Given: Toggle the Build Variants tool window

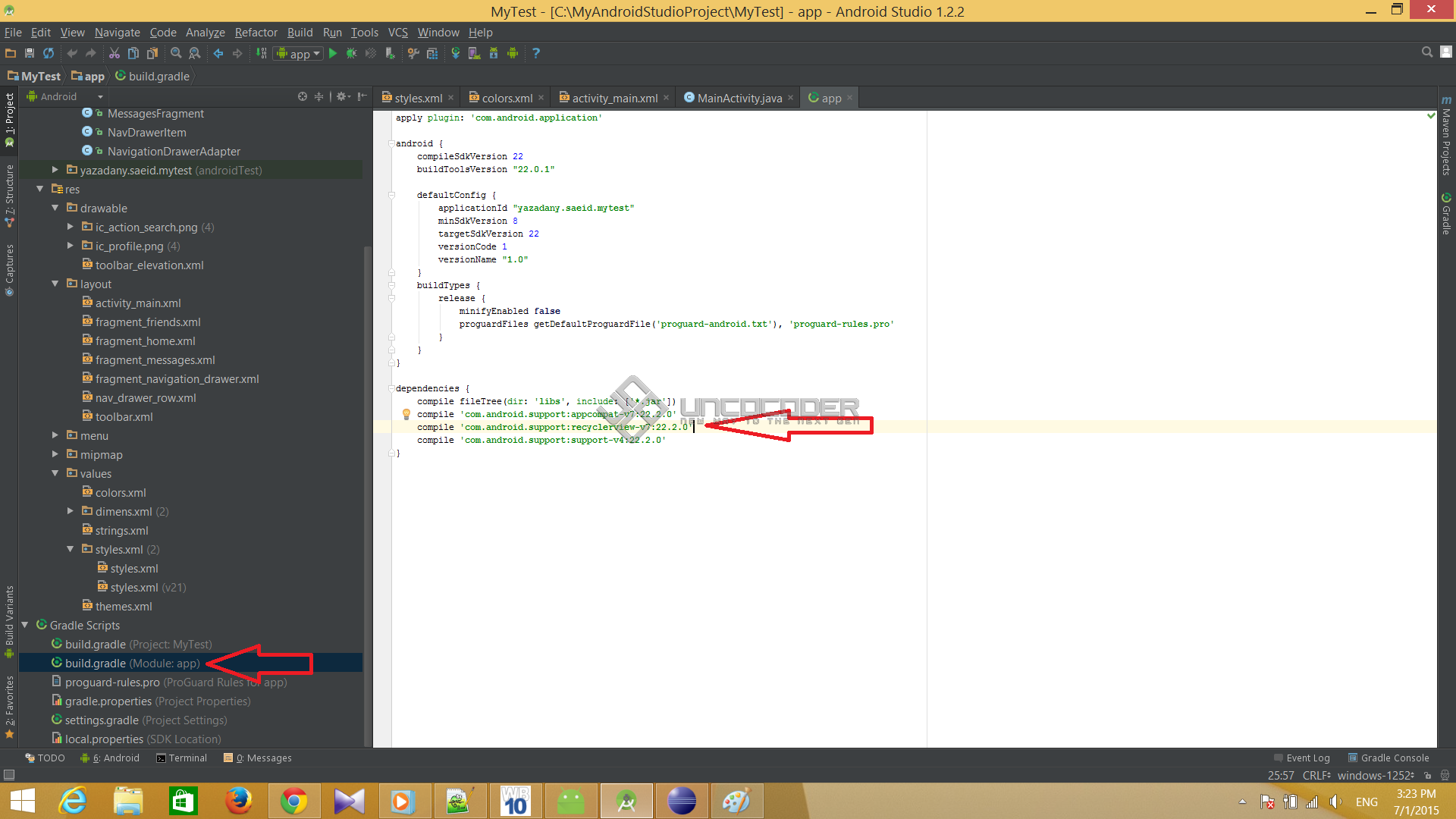Looking at the screenshot, I should (x=9, y=622).
